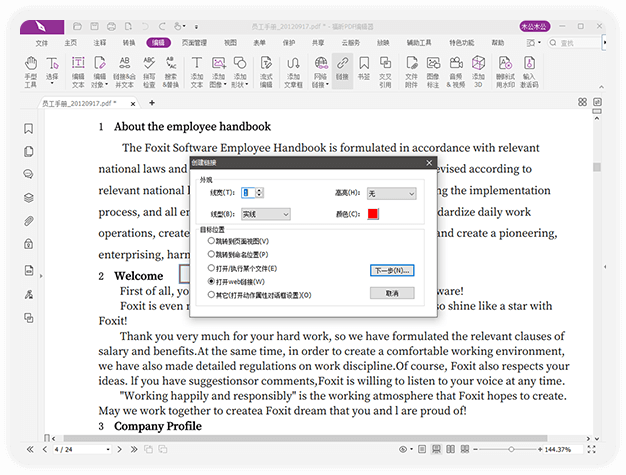Click the Add 3D (添加3D) tool
The width and height of the screenshot is (626, 475).
point(478,72)
